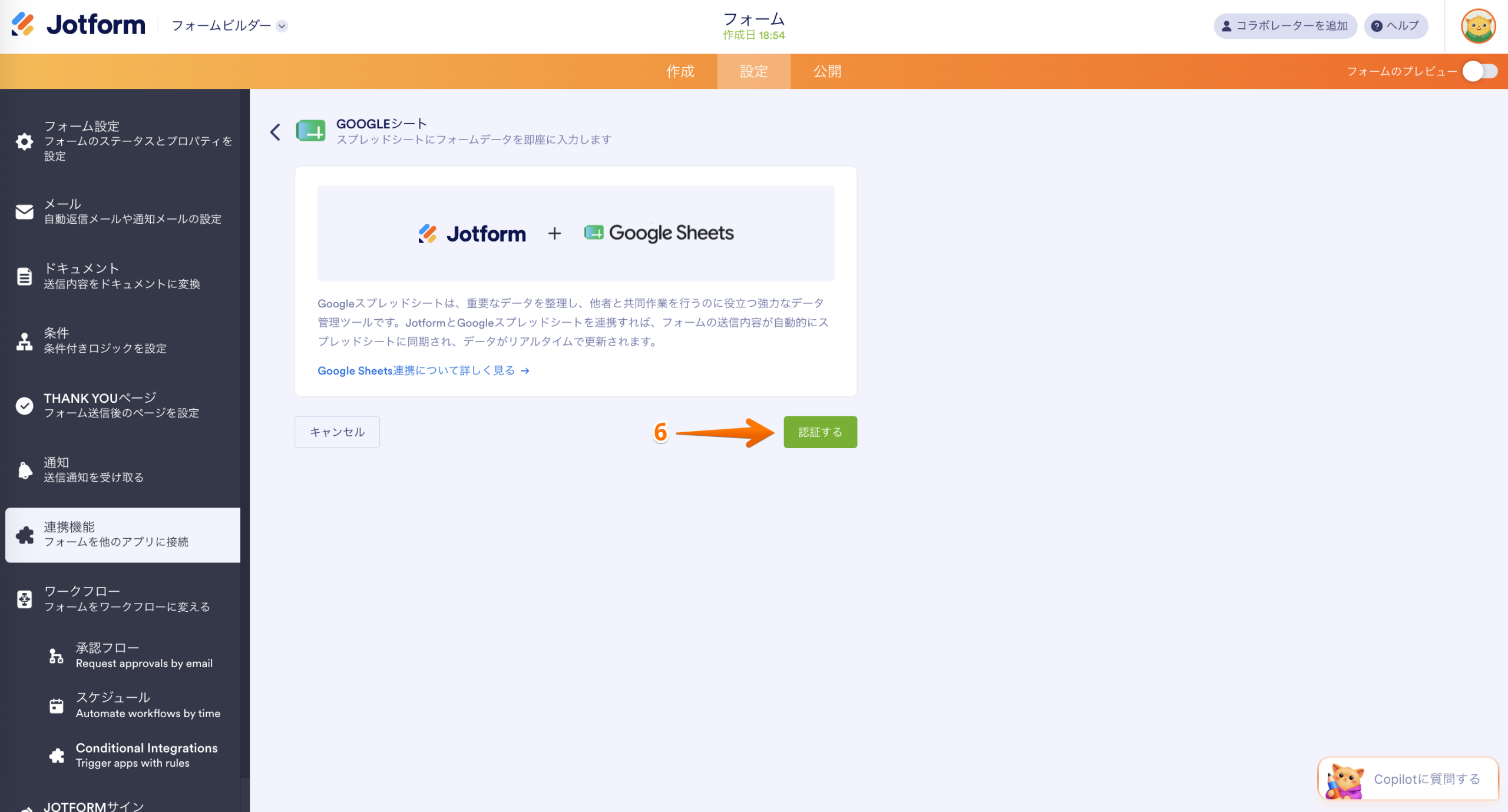
Task: Click the sidebar vertical scrollbar
Action: click(245, 433)
